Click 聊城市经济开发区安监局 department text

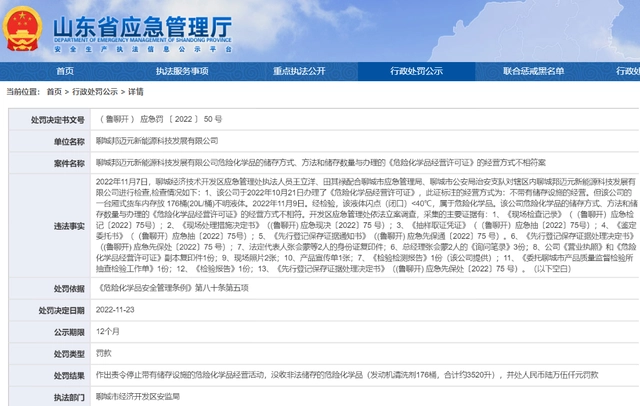[138, 397]
